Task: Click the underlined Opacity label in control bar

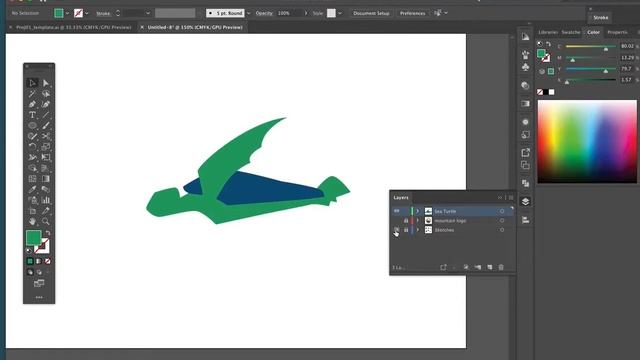Action: [x=264, y=13]
